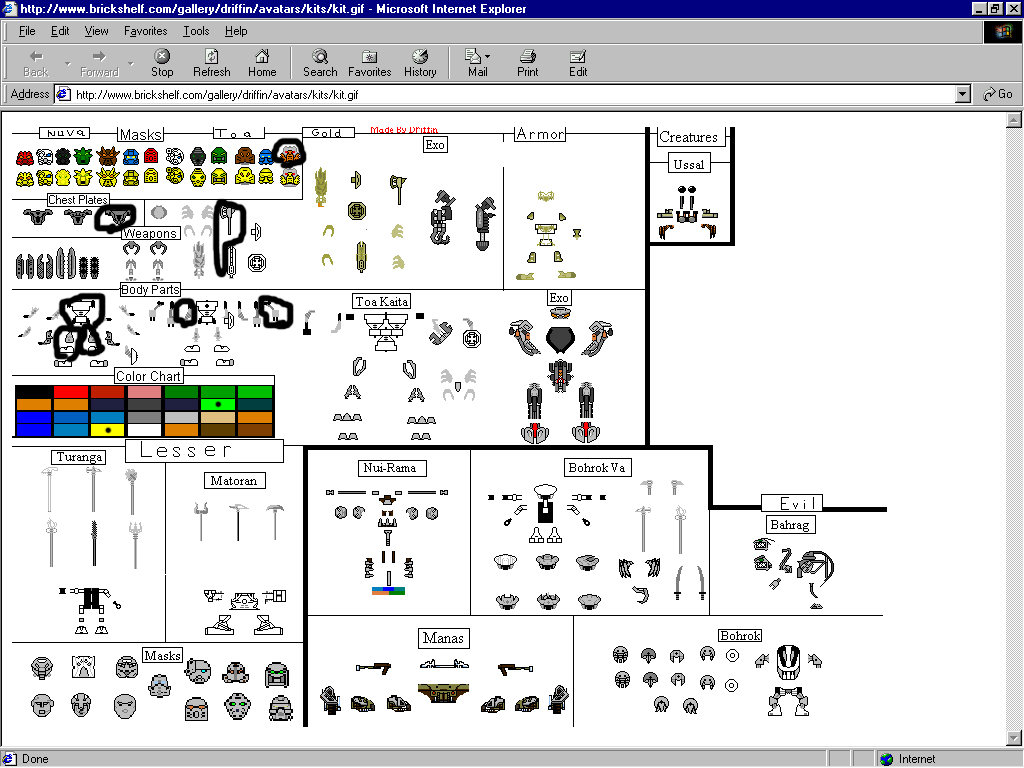Click the vertical scrollbar down arrow

pyautogui.click(x=1014, y=738)
